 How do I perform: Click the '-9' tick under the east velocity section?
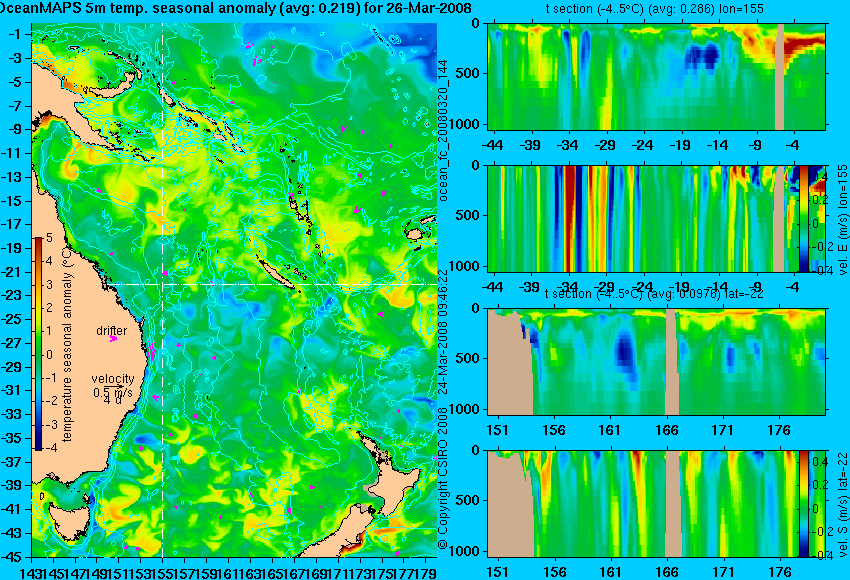756,287
